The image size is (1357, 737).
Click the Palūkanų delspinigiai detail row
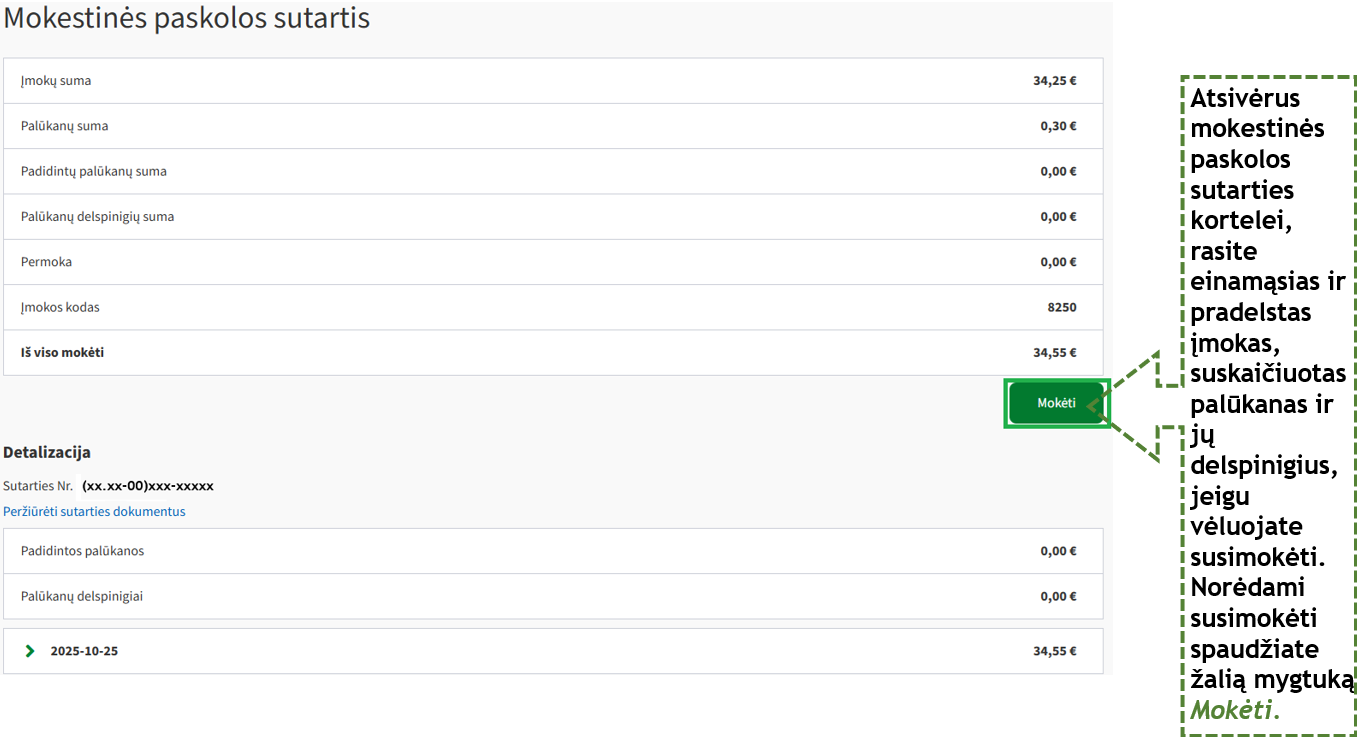[82, 596]
